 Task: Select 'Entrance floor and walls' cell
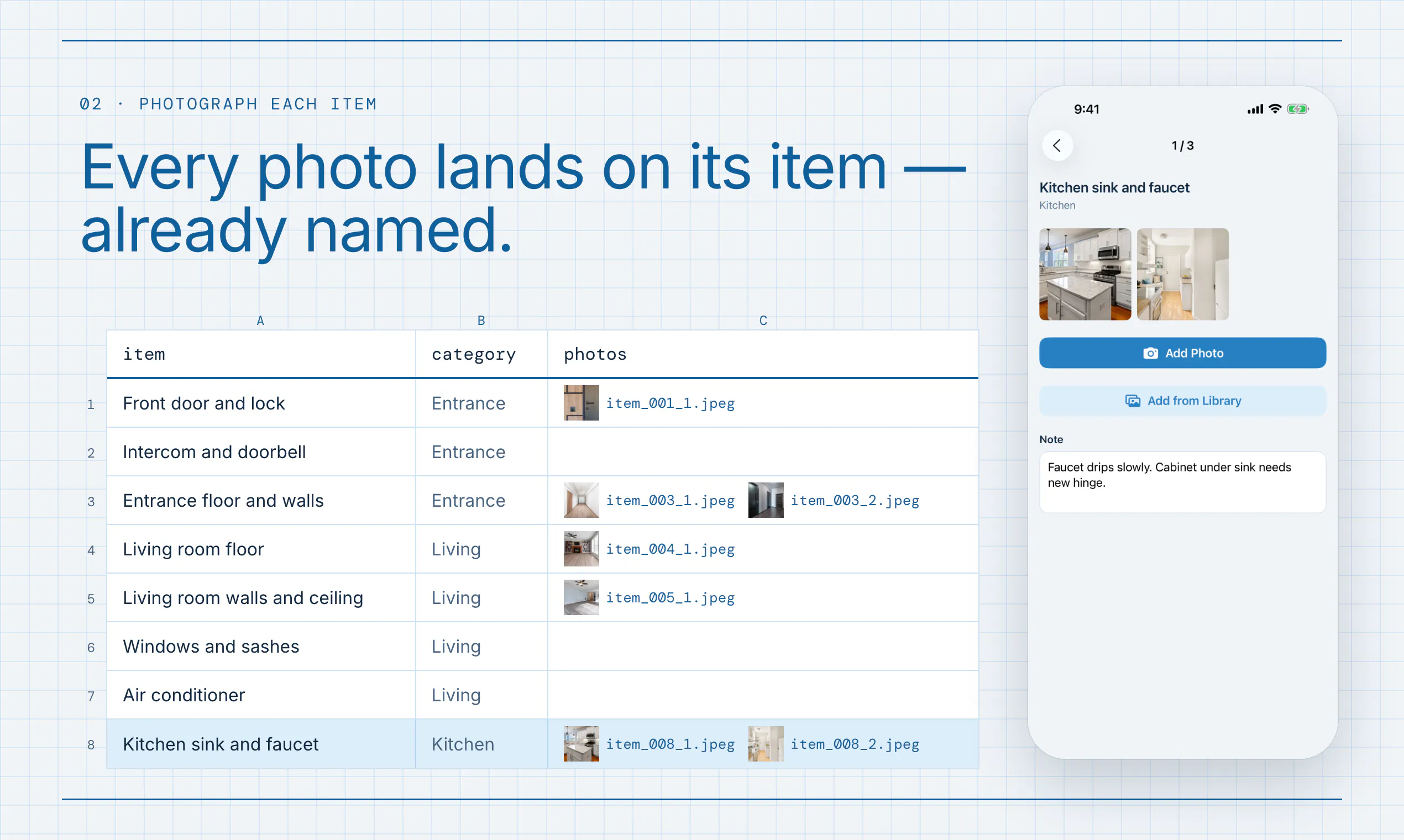(261, 500)
